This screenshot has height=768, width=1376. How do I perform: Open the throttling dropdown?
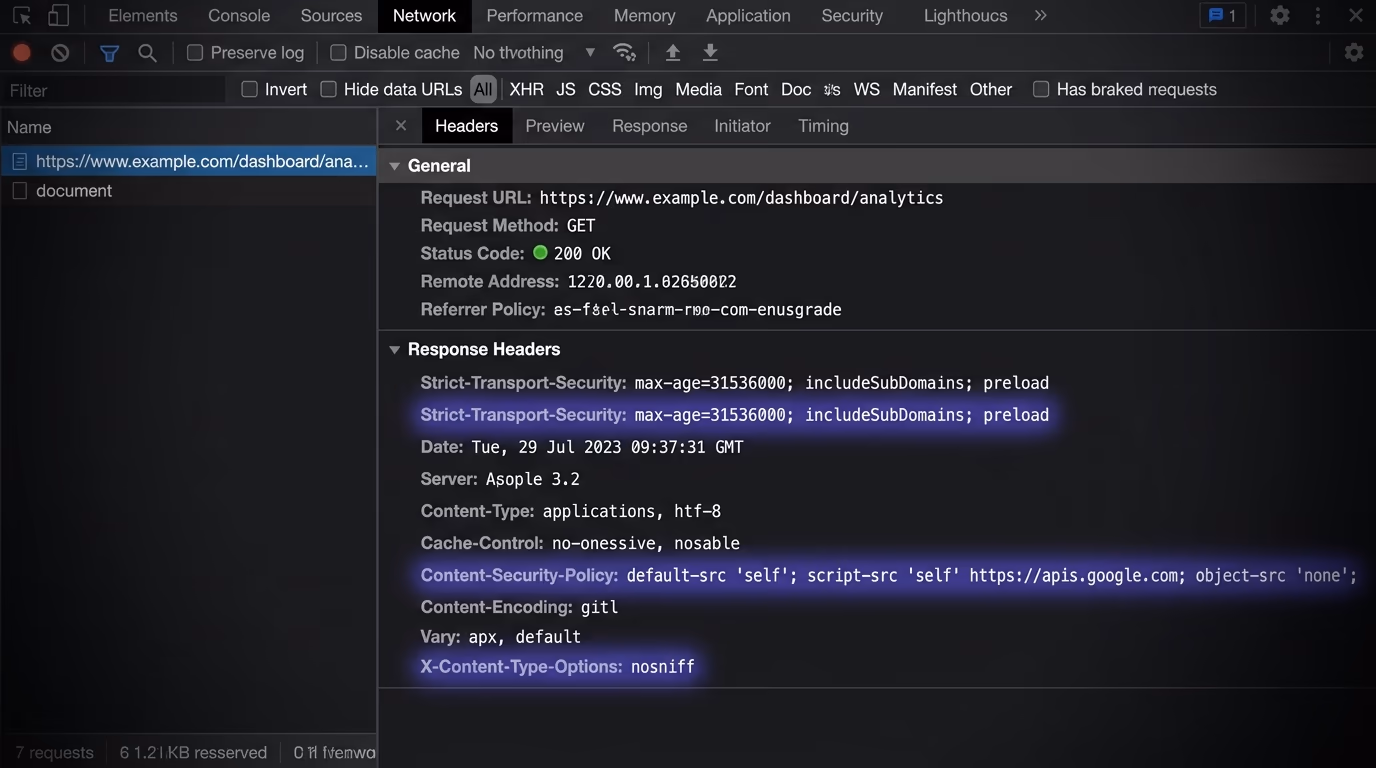point(534,53)
